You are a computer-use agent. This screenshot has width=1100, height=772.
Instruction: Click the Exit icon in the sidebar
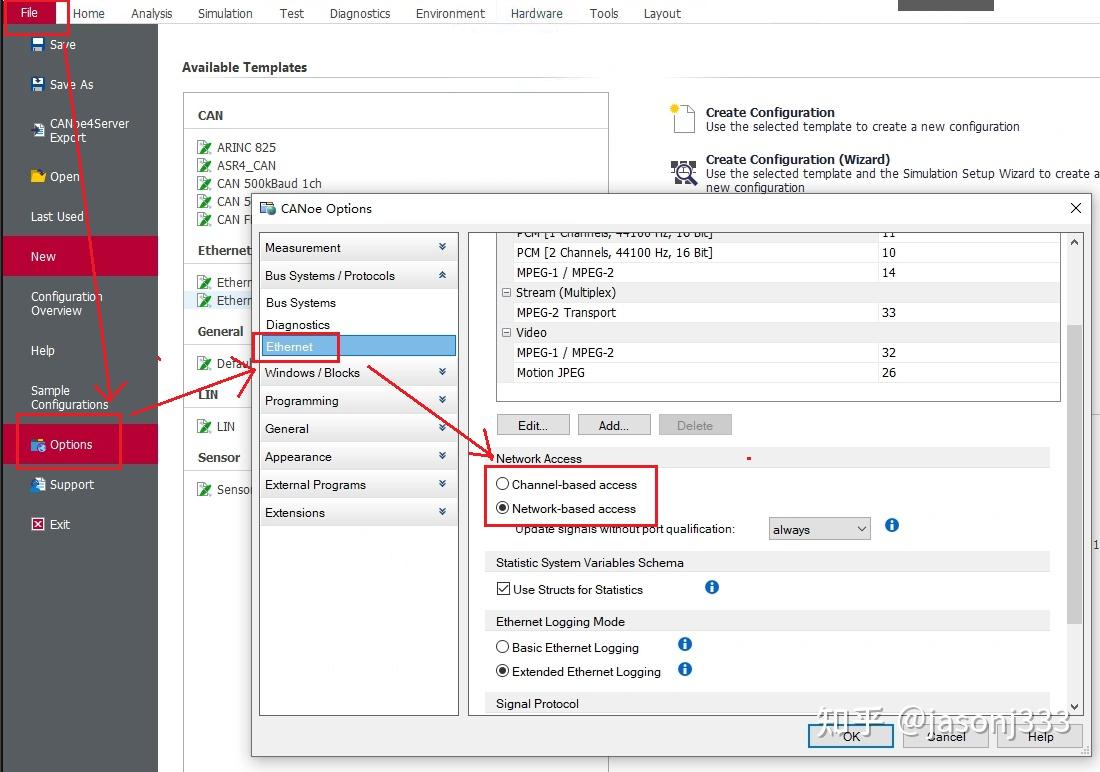[38, 524]
